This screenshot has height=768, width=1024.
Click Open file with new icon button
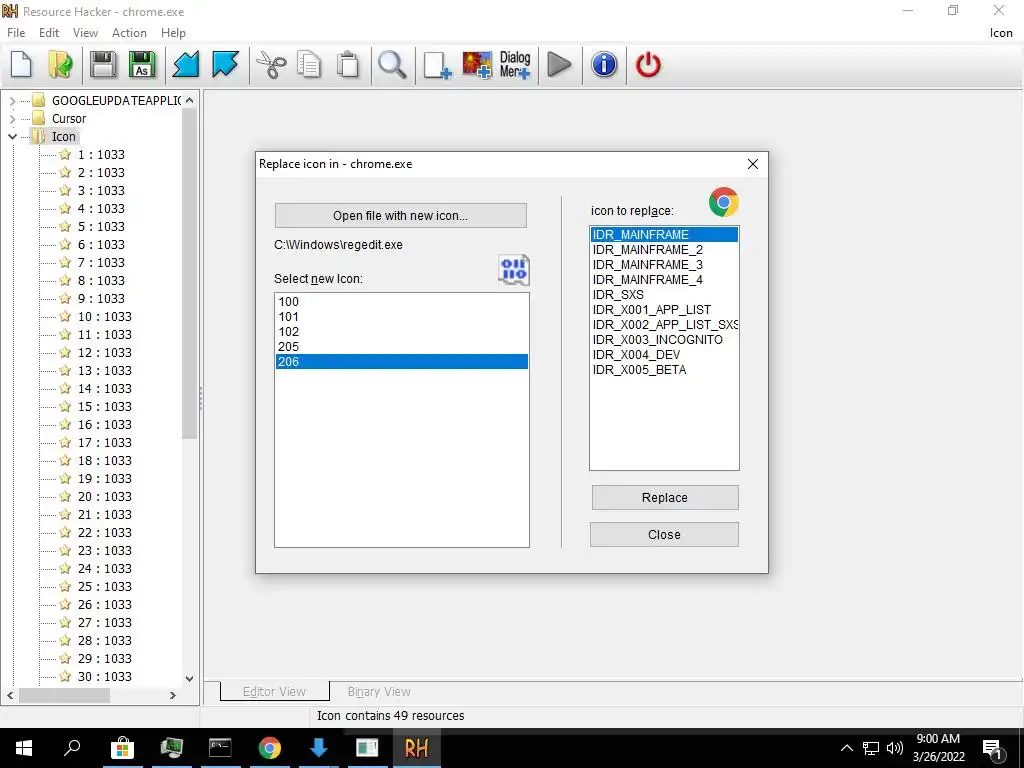pyautogui.click(x=400, y=216)
